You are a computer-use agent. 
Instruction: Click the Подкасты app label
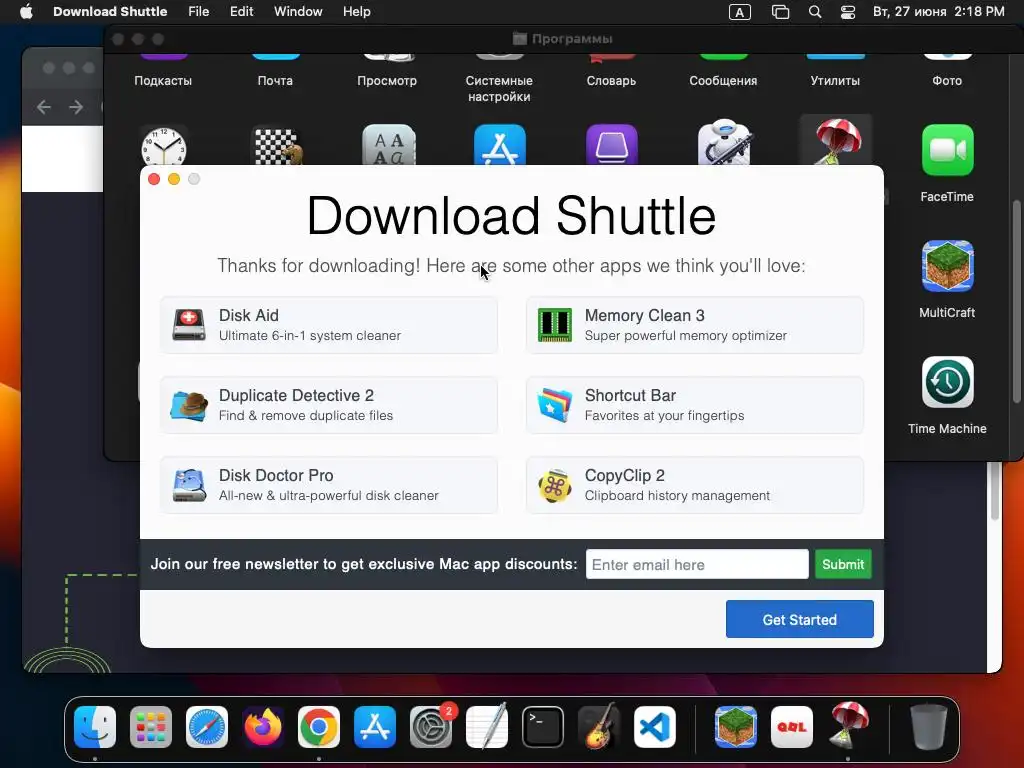click(163, 81)
